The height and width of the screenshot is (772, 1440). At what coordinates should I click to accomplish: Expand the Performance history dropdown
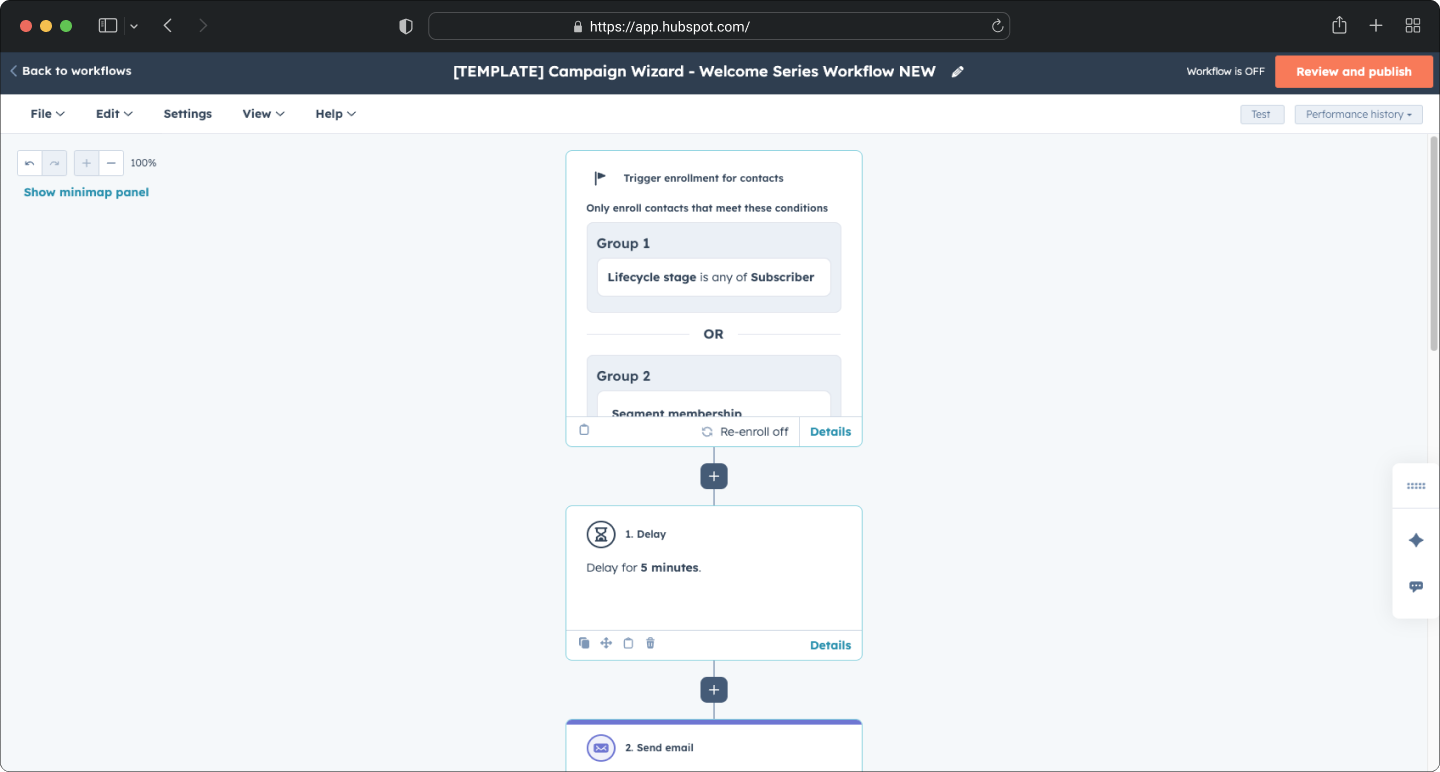click(1358, 114)
